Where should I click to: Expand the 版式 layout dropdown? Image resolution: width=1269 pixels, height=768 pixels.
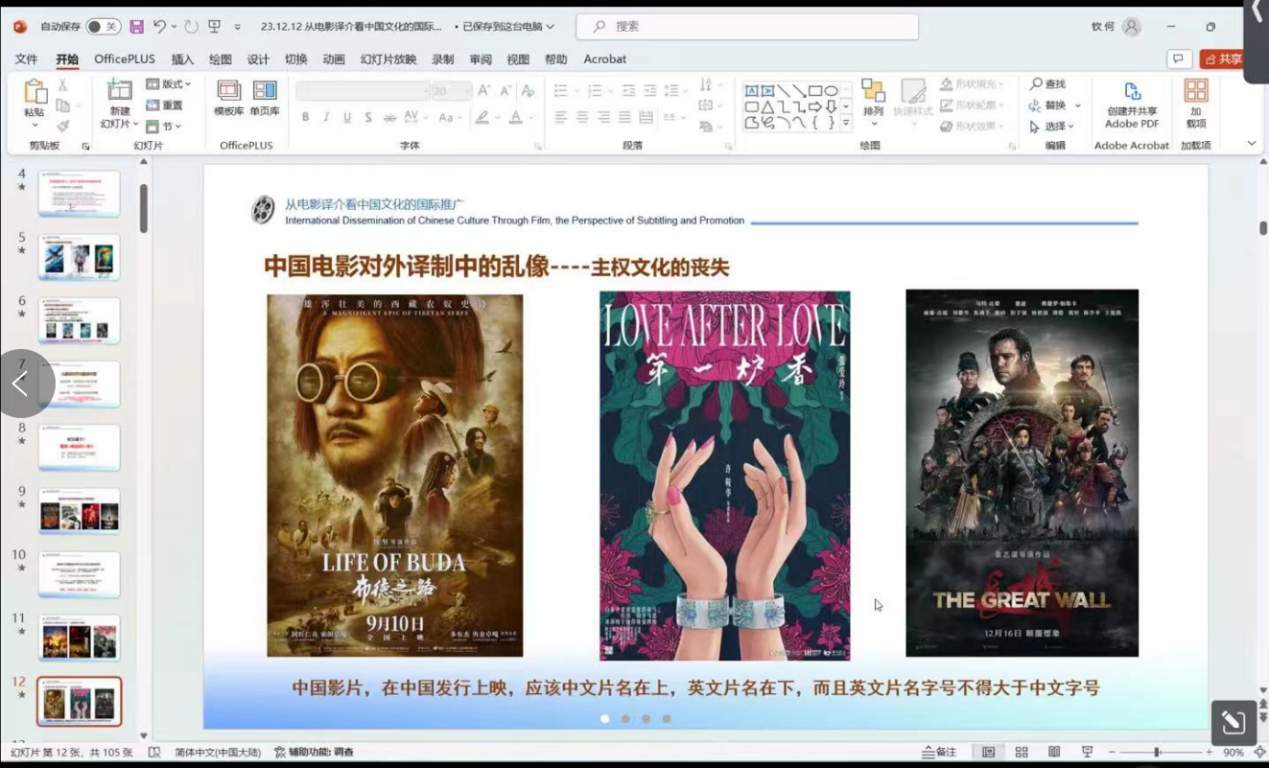168,84
